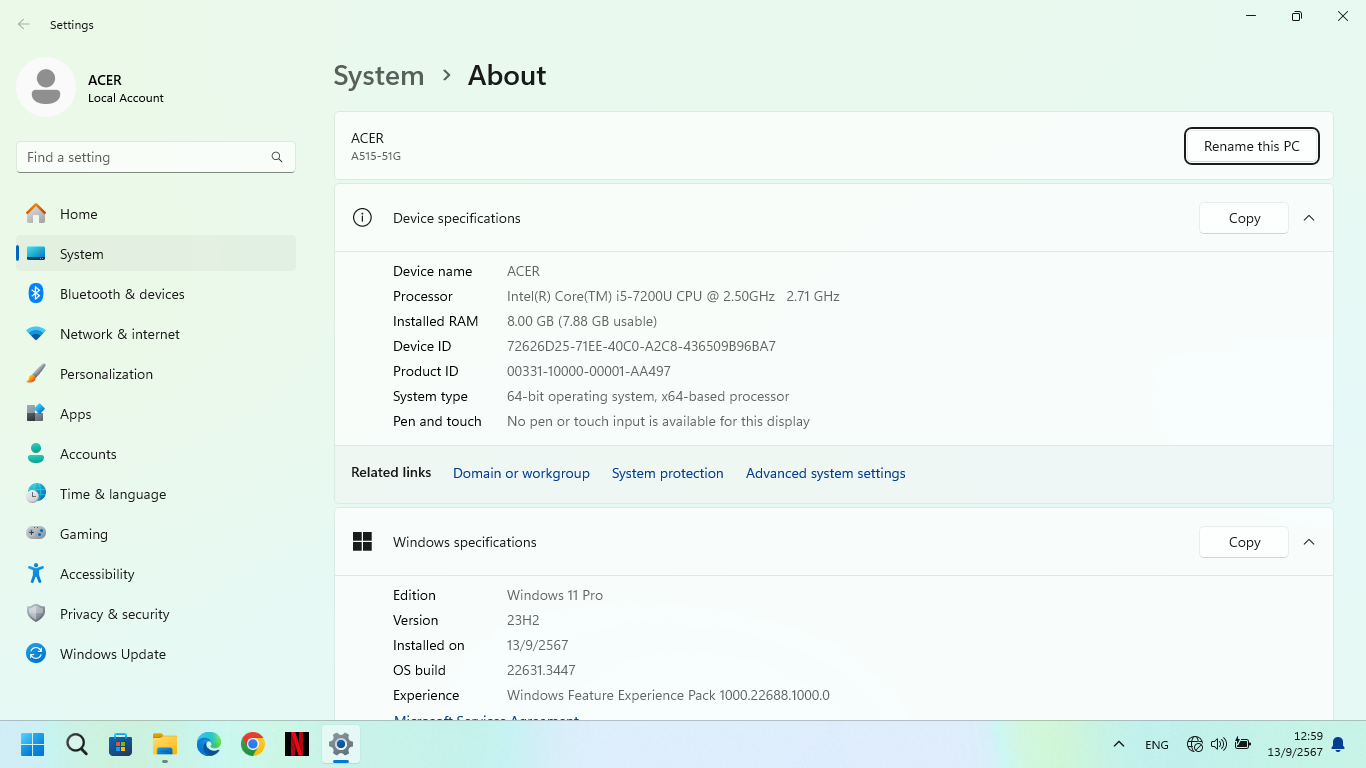Click the battery tray icon
This screenshot has width=1366, height=768.
tap(1243, 744)
